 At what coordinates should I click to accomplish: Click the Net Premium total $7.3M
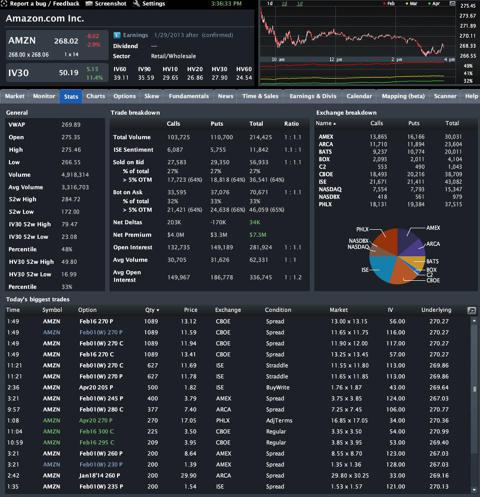[x=258, y=235]
